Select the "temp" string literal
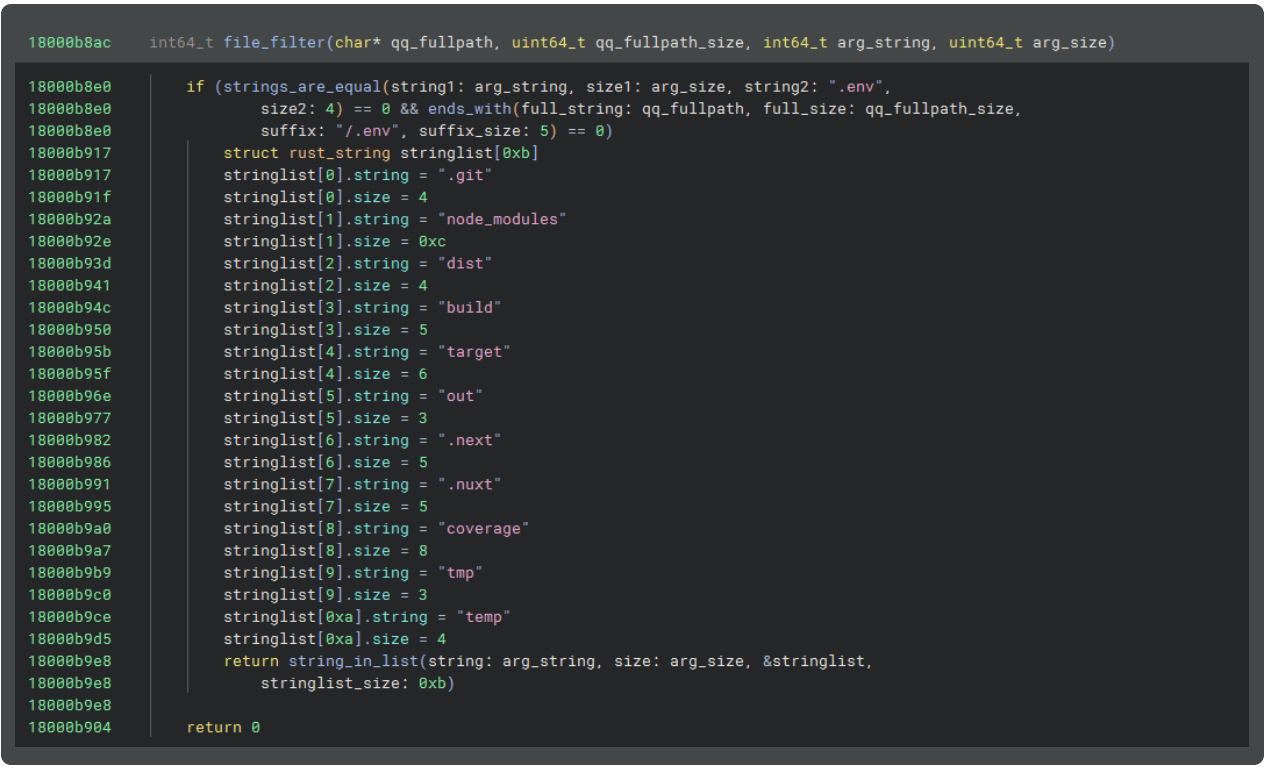 pyautogui.click(x=482, y=616)
